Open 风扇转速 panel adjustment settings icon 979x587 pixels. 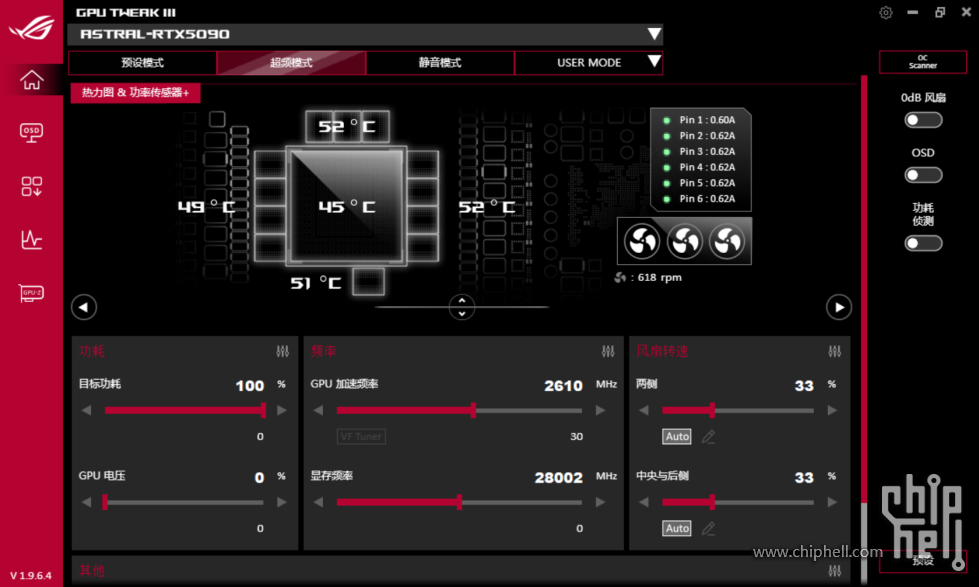click(835, 352)
